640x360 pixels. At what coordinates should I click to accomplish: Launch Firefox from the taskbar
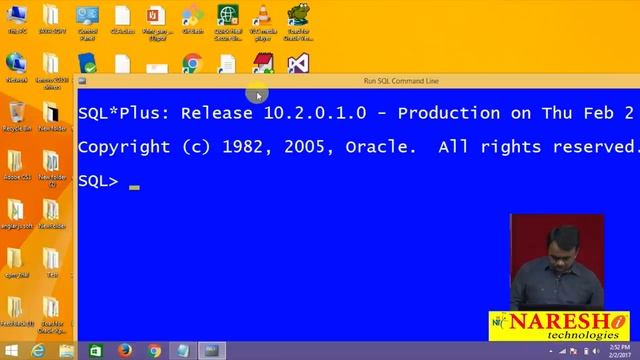(x=124, y=351)
